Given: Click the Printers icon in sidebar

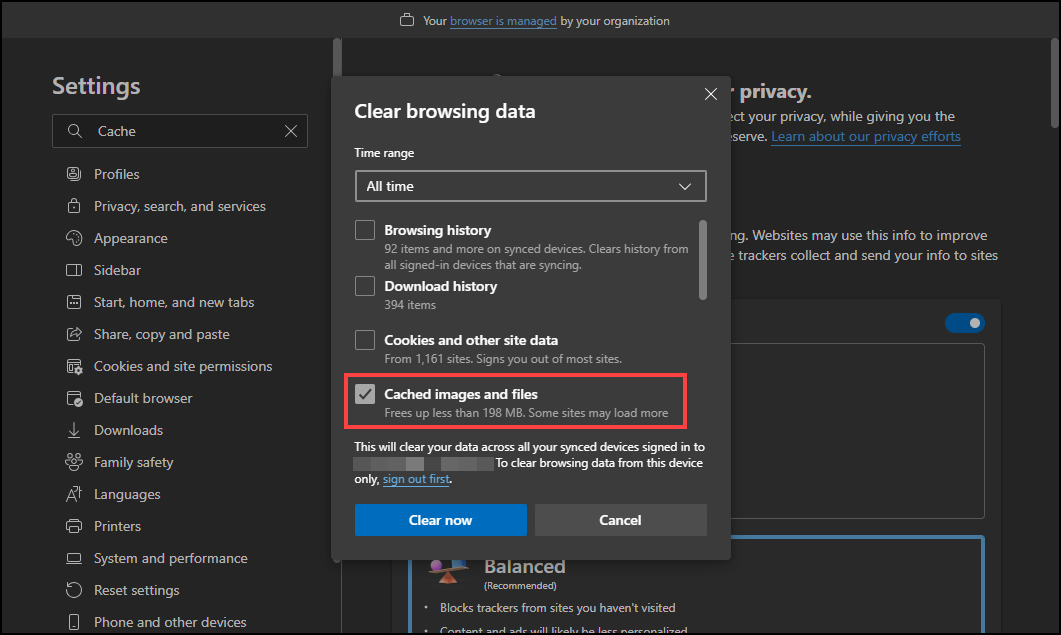Looking at the screenshot, I should click(x=73, y=526).
